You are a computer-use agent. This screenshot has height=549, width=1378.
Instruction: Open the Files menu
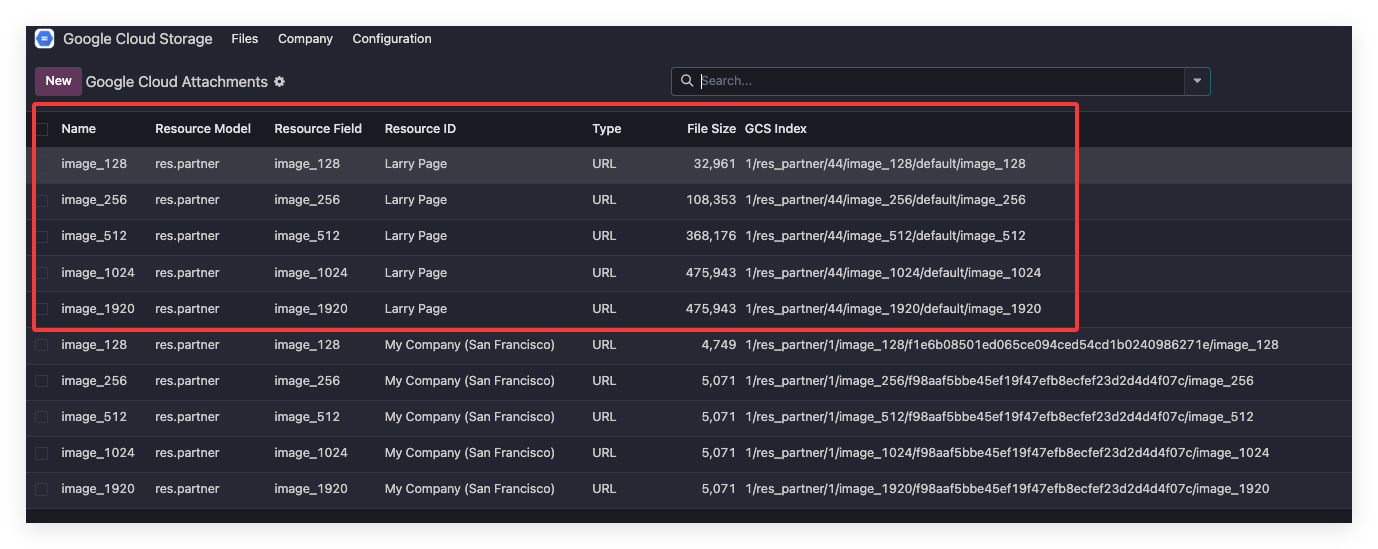tap(244, 39)
